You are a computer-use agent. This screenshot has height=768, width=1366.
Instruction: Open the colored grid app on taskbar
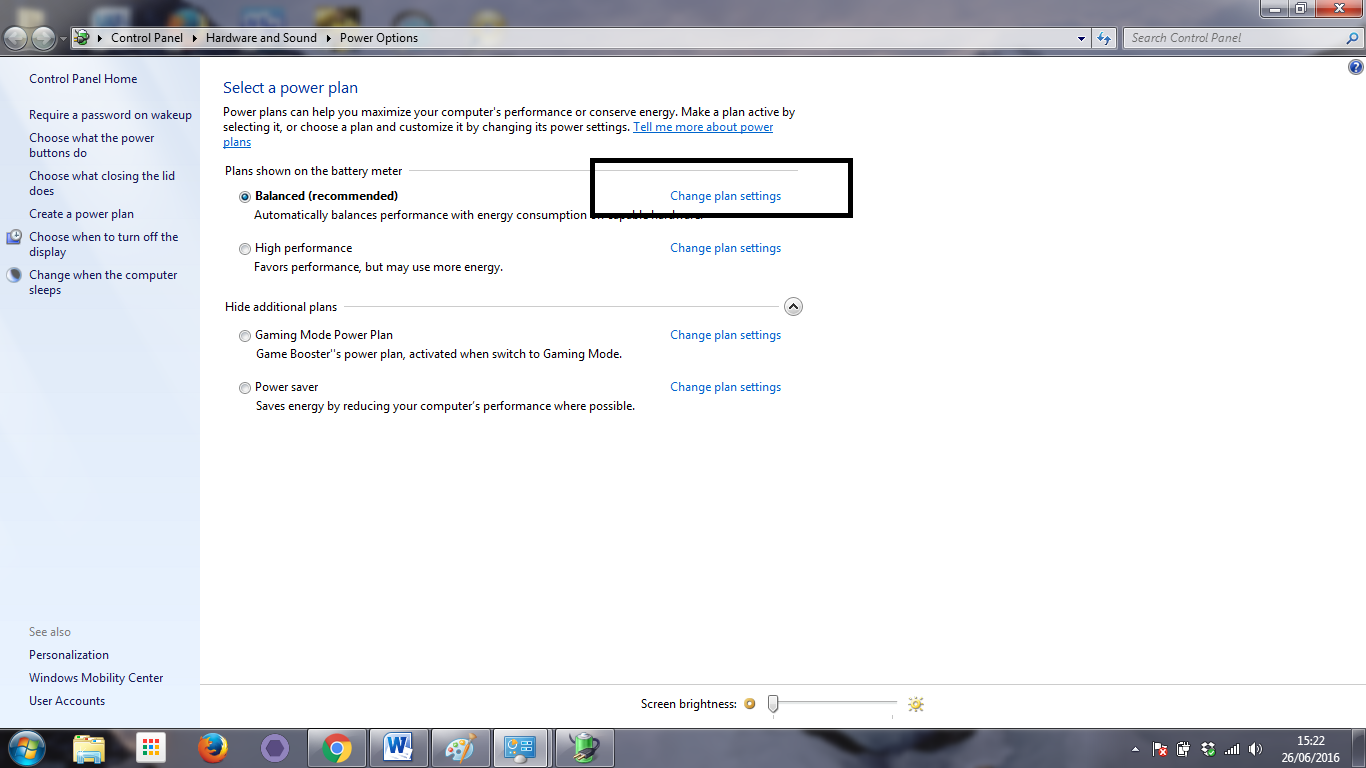(x=151, y=748)
